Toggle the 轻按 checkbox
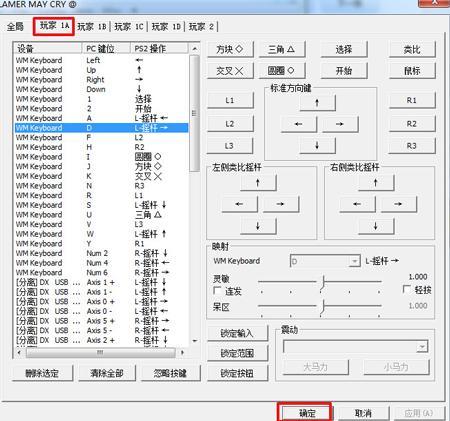Image resolution: width=450 pixels, height=421 pixels. (x=407, y=289)
